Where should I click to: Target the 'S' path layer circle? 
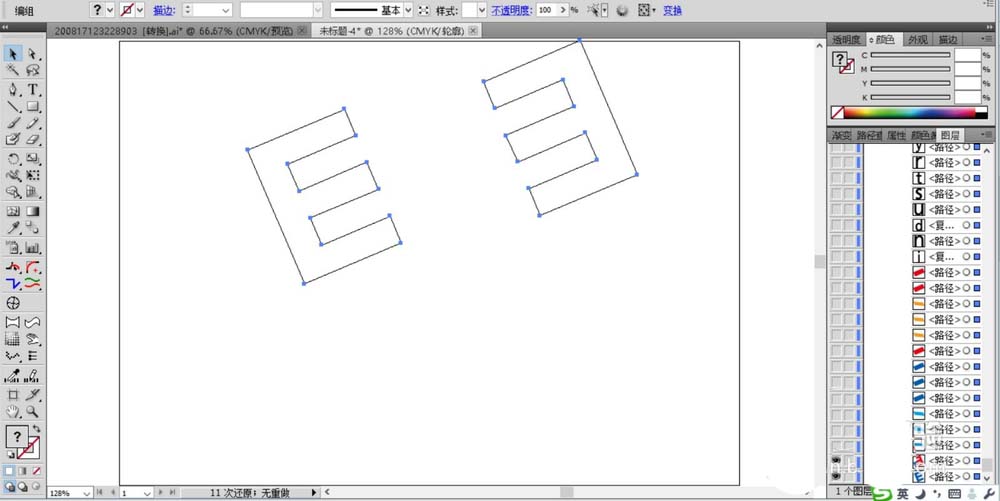tap(966, 194)
